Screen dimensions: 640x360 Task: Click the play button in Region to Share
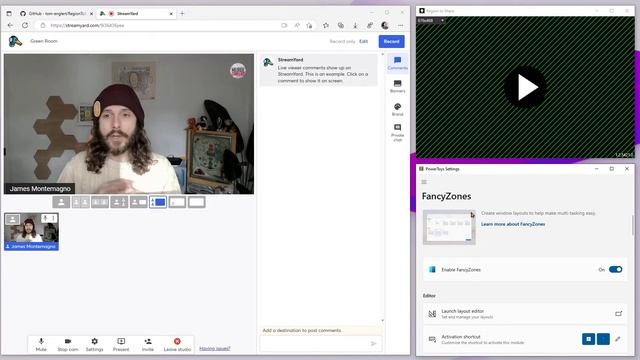525,87
